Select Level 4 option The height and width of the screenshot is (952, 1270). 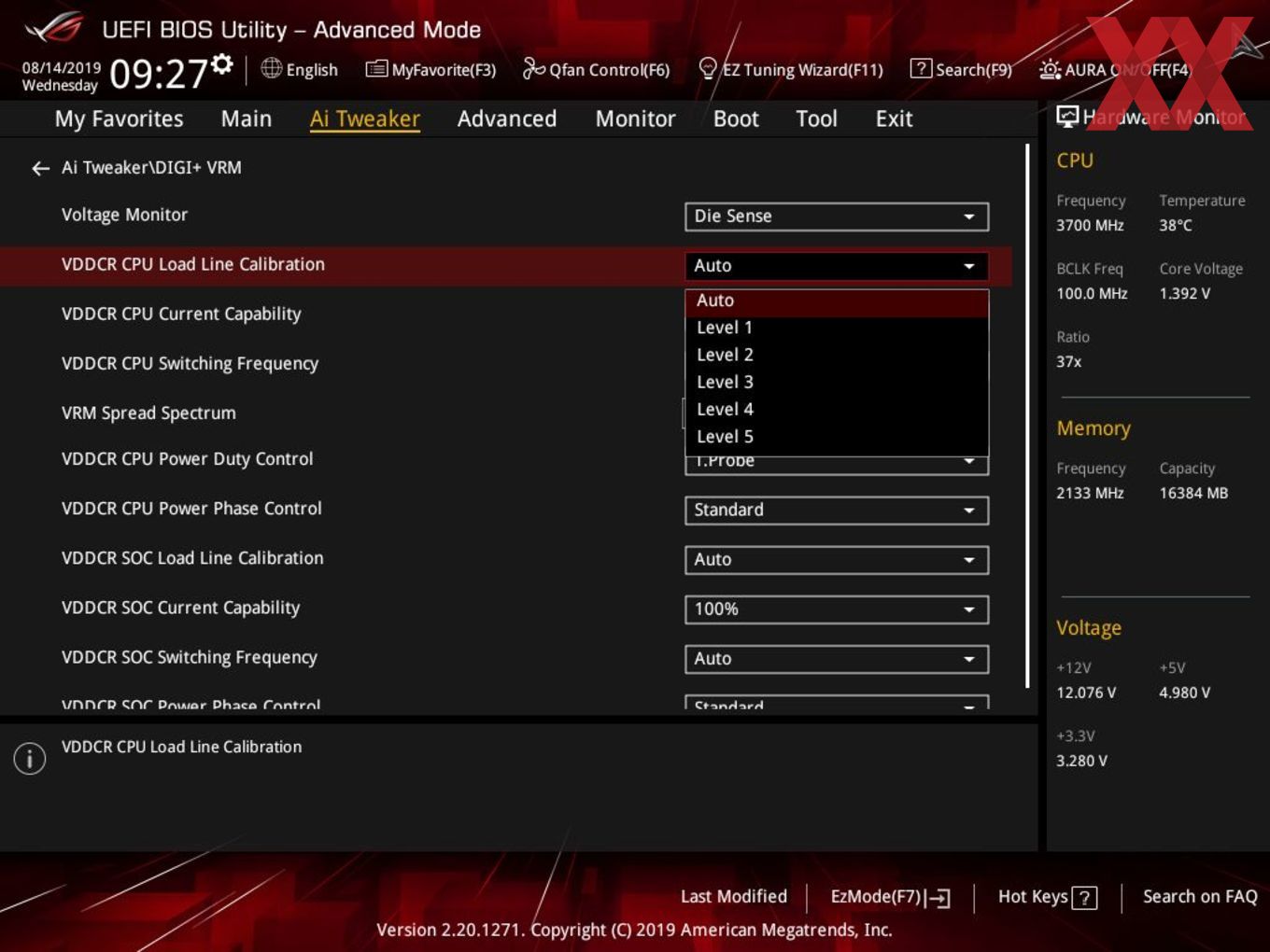tap(837, 409)
